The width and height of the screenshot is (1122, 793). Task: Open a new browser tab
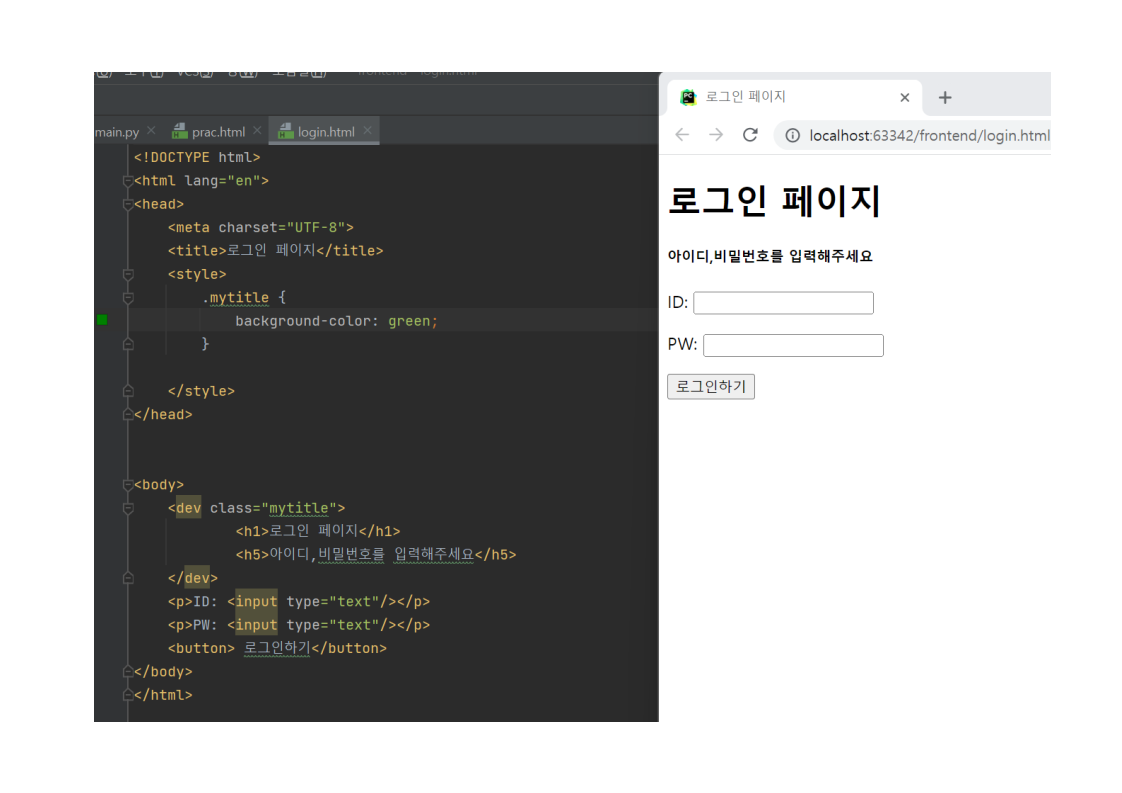click(945, 97)
